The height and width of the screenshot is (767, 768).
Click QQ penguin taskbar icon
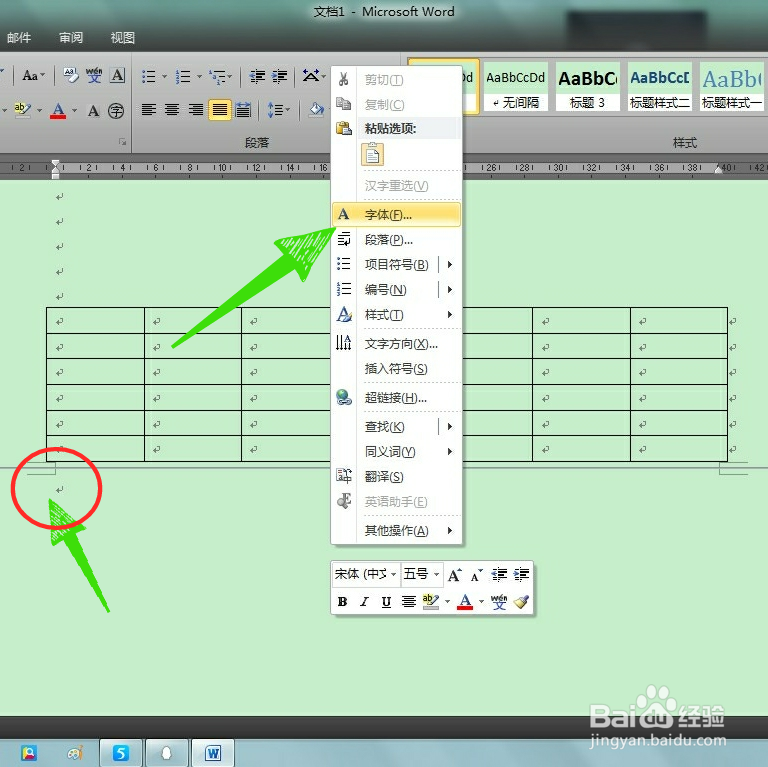pyautogui.click(x=167, y=753)
